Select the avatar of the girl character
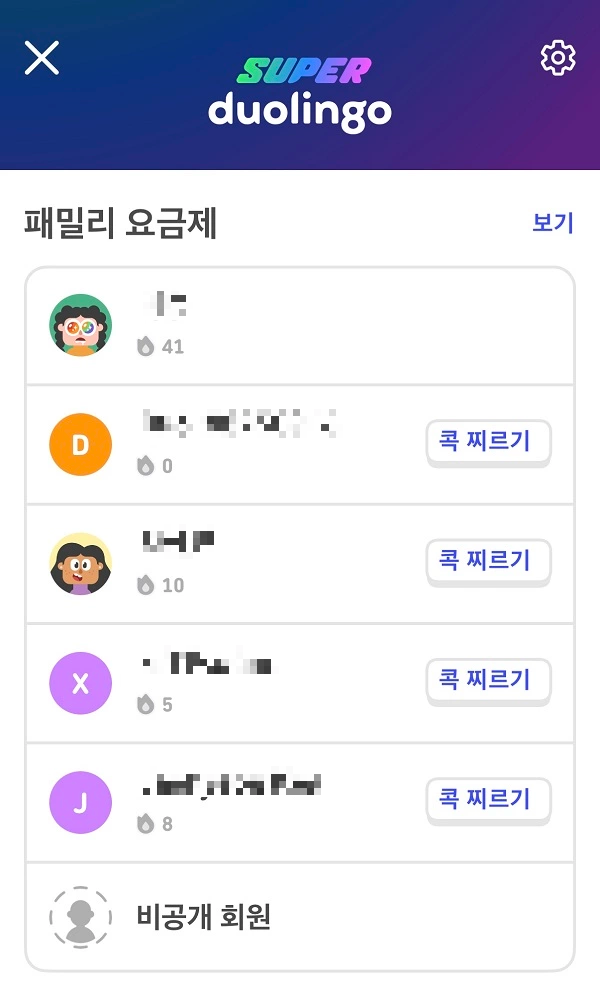This screenshot has height=995, width=600. (x=80, y=563)
